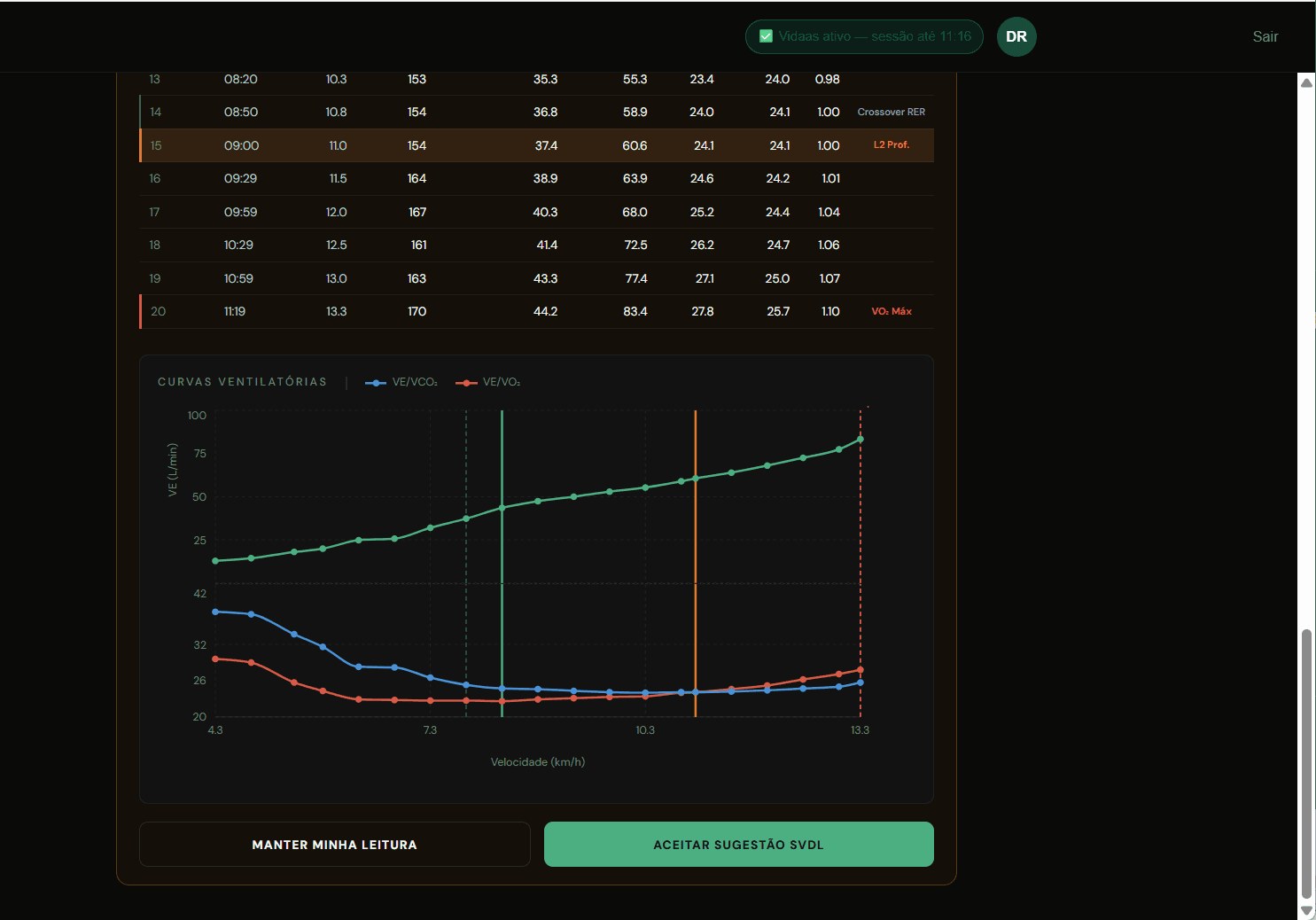
Task: Click the time cell '09:29'
Action: 240,179
